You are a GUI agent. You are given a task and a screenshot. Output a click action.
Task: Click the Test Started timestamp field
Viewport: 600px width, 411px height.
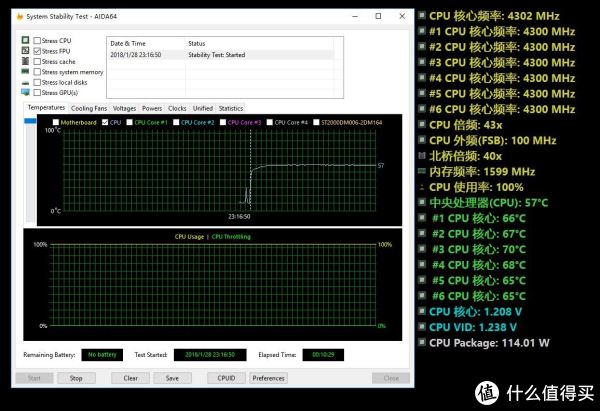click(210, 355)
